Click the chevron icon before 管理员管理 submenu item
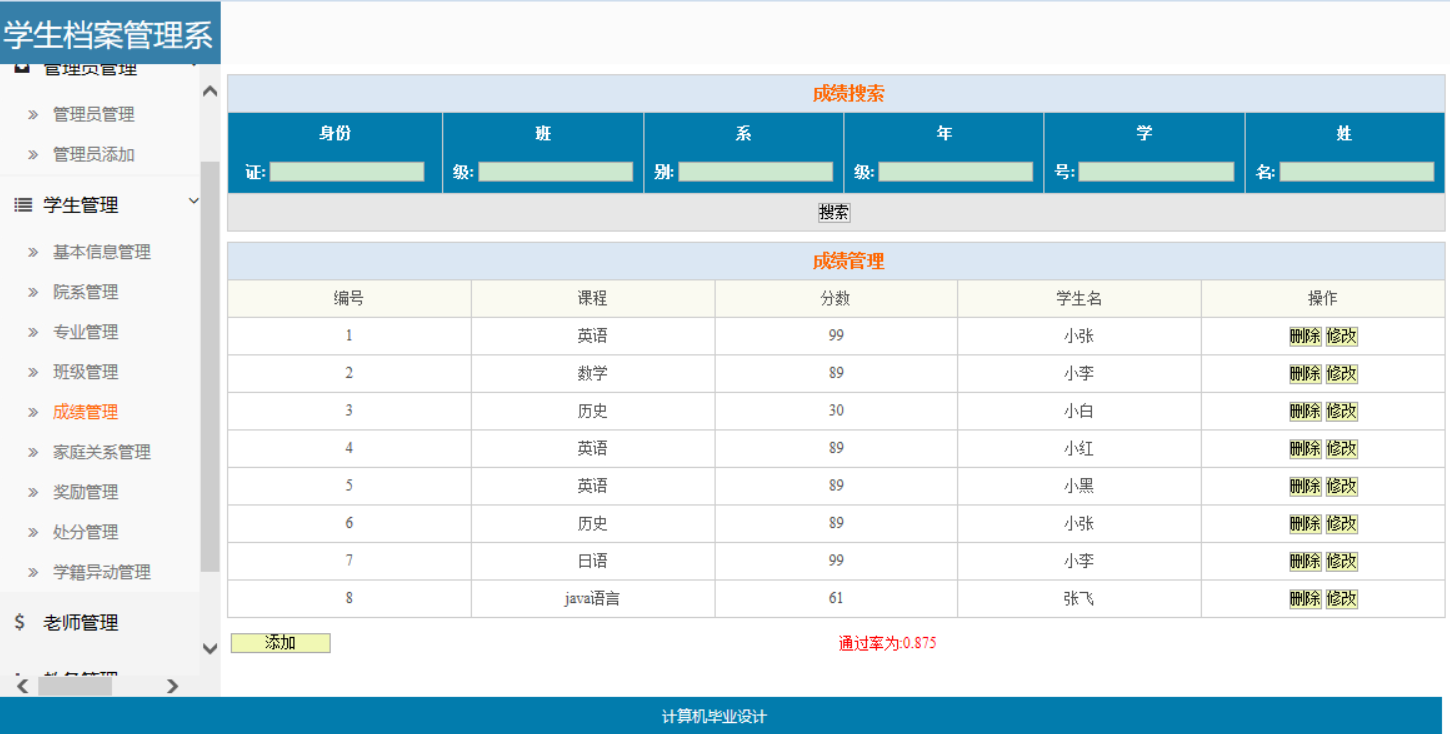This screenshot has height=734, width=1450. click(33, 115)
